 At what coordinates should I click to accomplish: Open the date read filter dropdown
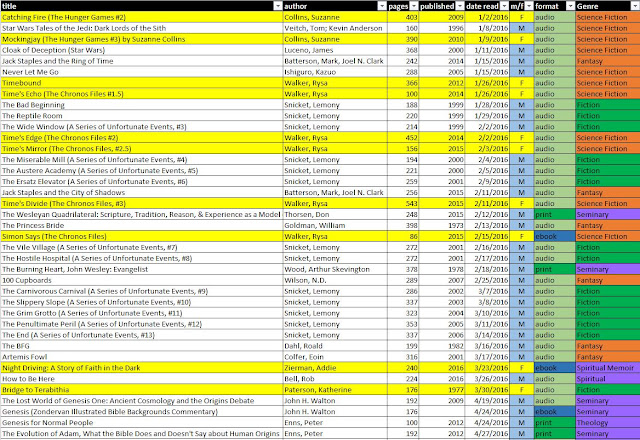tap(504, 6)
